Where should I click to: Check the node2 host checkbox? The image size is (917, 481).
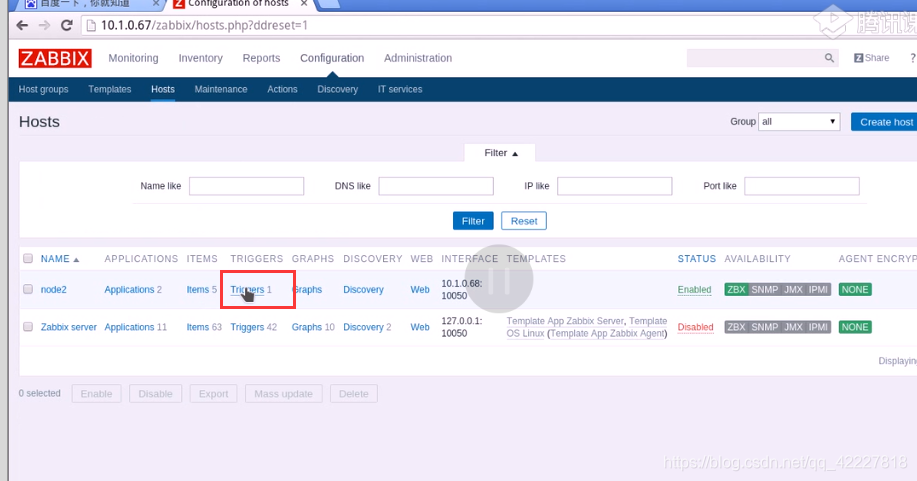[x=28, y=289]
